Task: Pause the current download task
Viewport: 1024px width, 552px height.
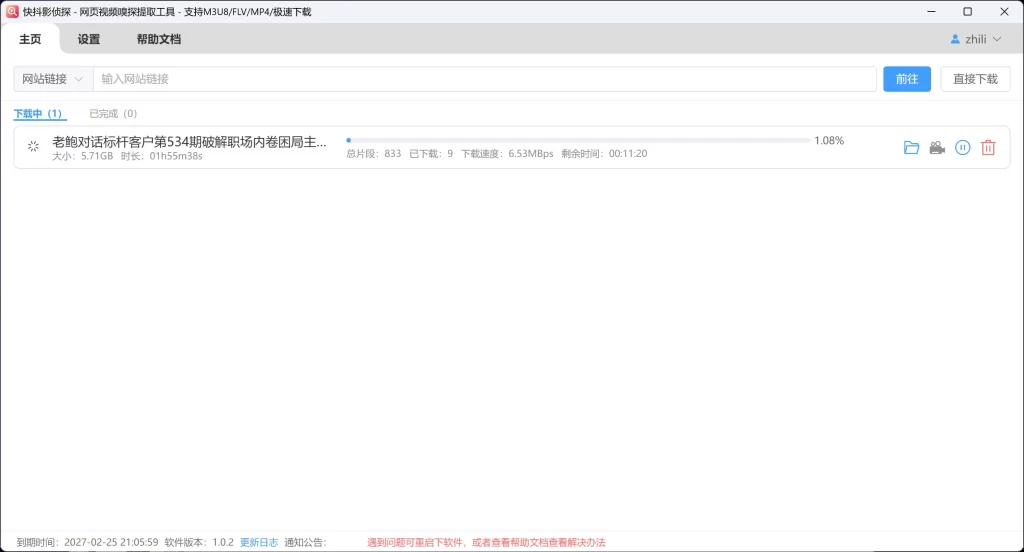Action: (962, 148)
